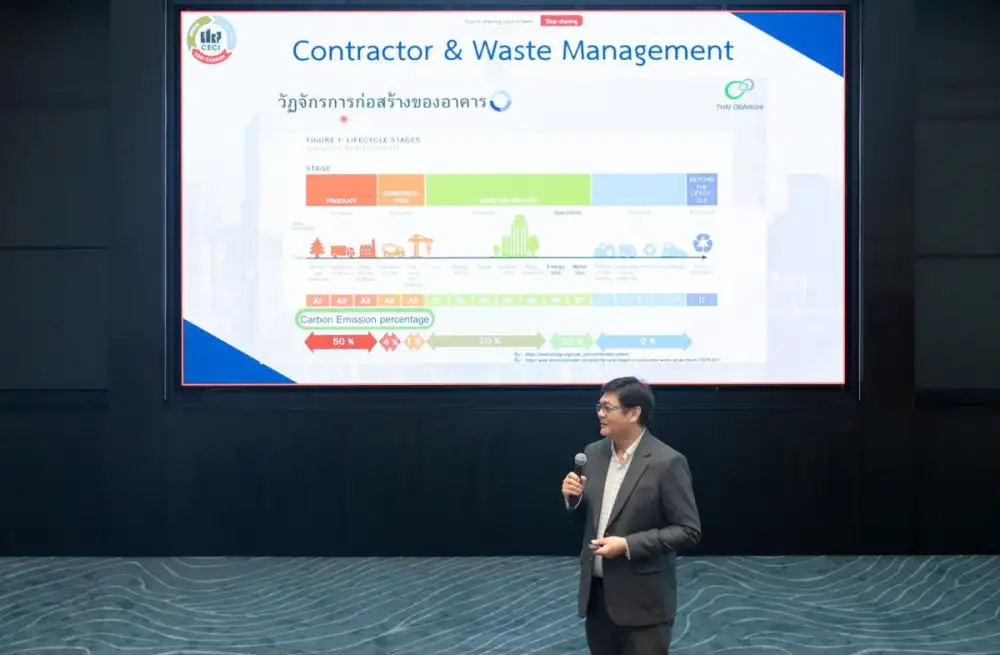This screenshot has width=1000, height=655.
Task: Select the orange CONSTRUCTION stage block
Action: click(401, 190)
